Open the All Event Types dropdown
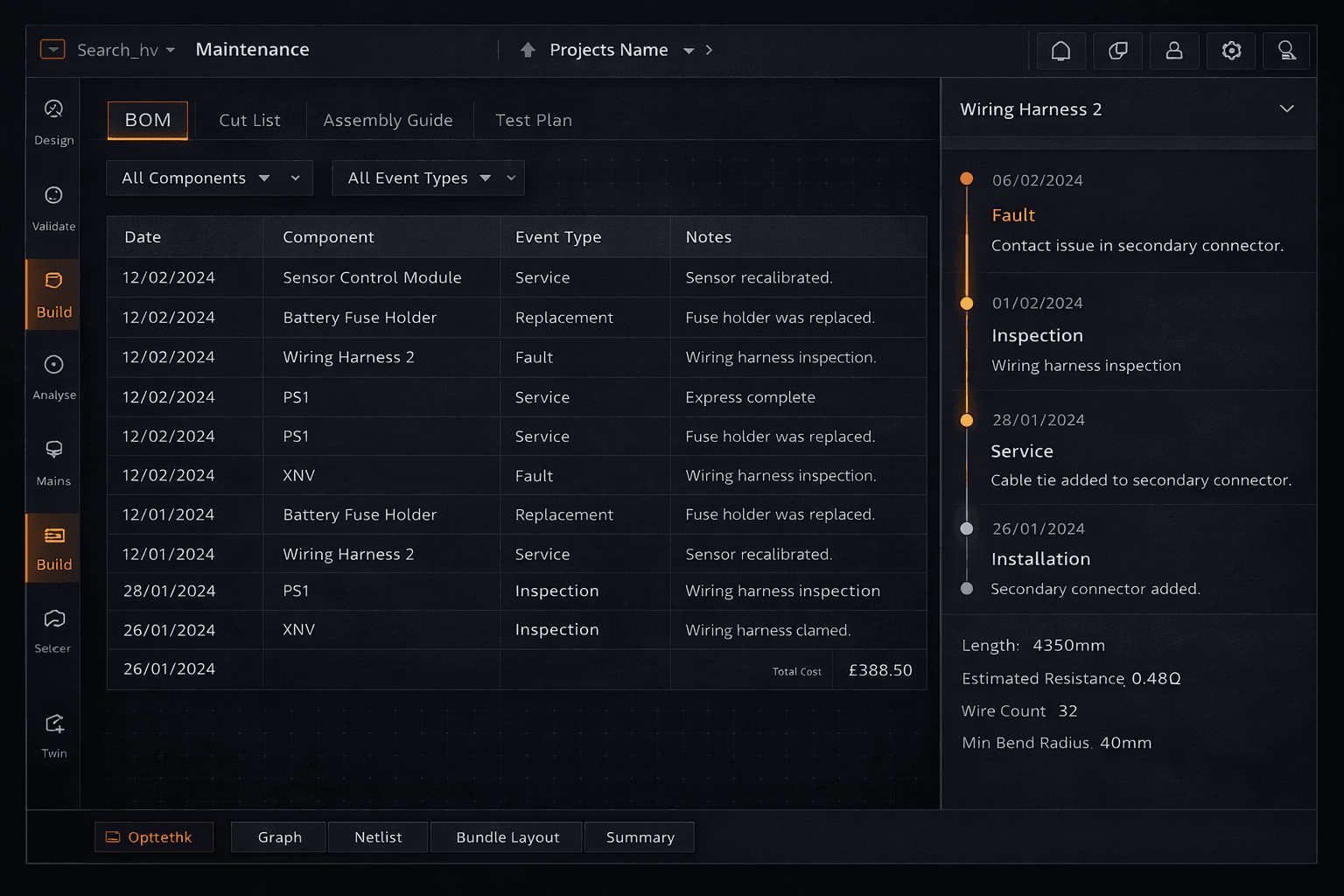 tap(428, 178)
